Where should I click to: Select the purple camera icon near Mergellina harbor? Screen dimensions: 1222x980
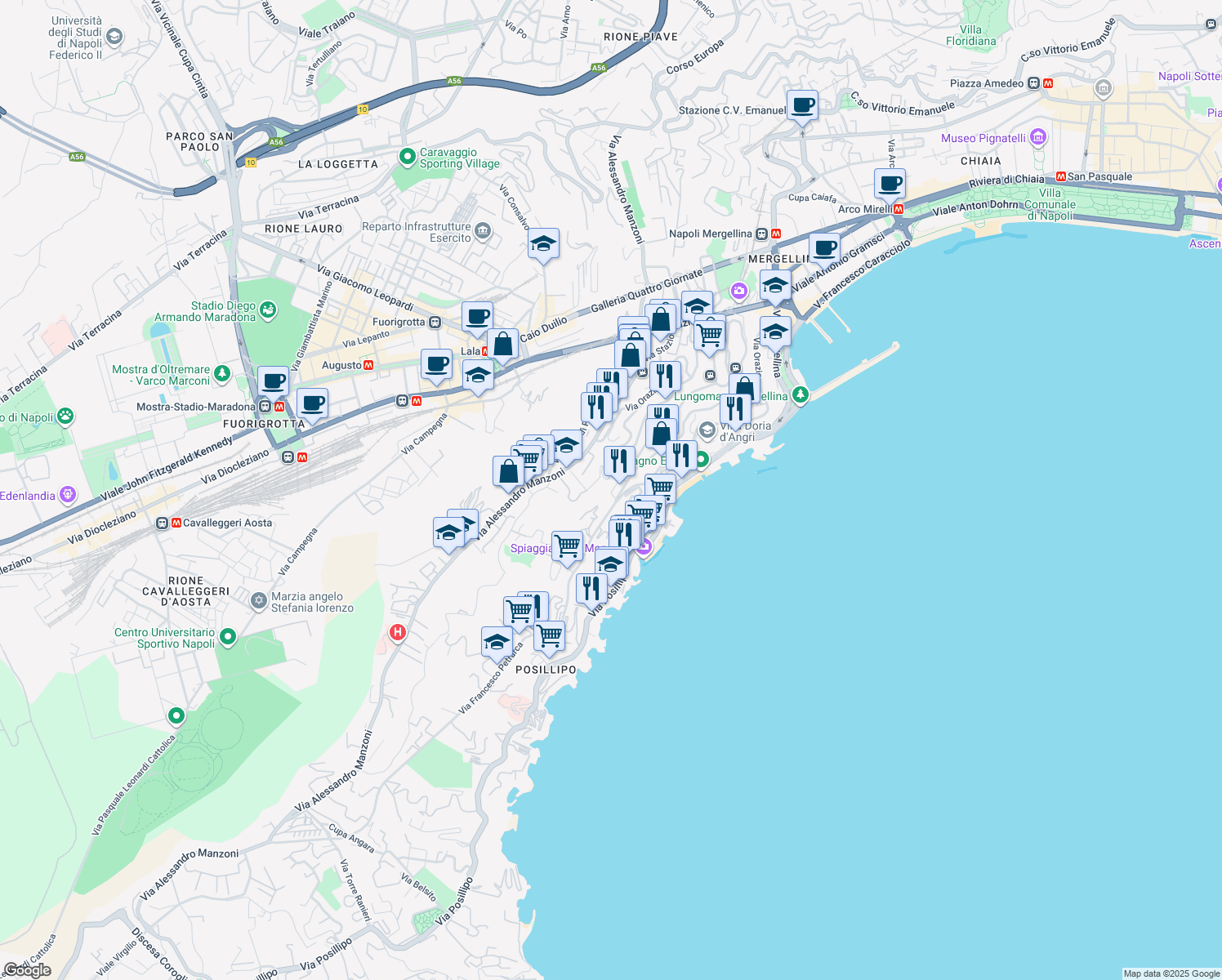coord(738,290)
